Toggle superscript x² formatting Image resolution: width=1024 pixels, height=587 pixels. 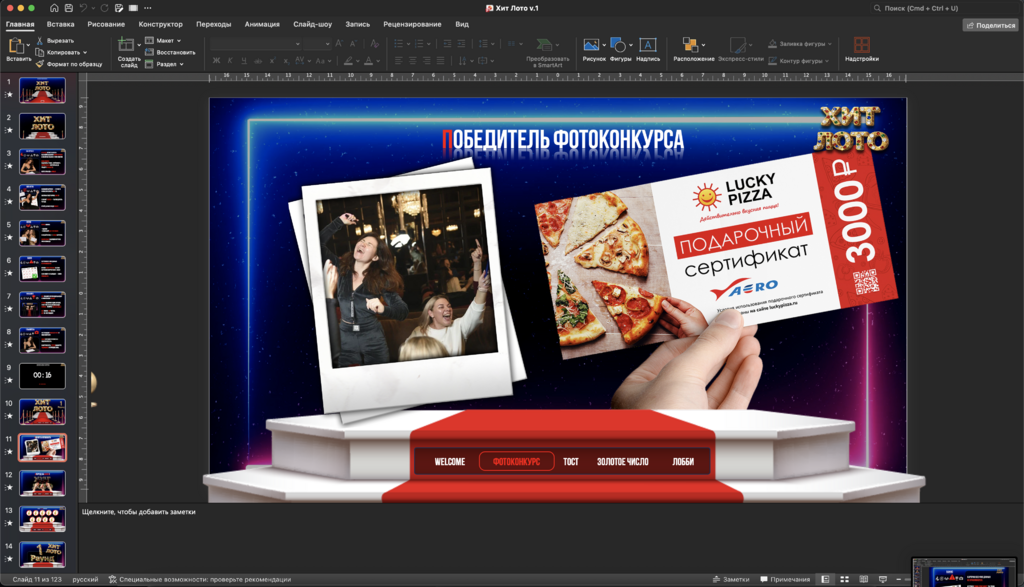(272, 61)
